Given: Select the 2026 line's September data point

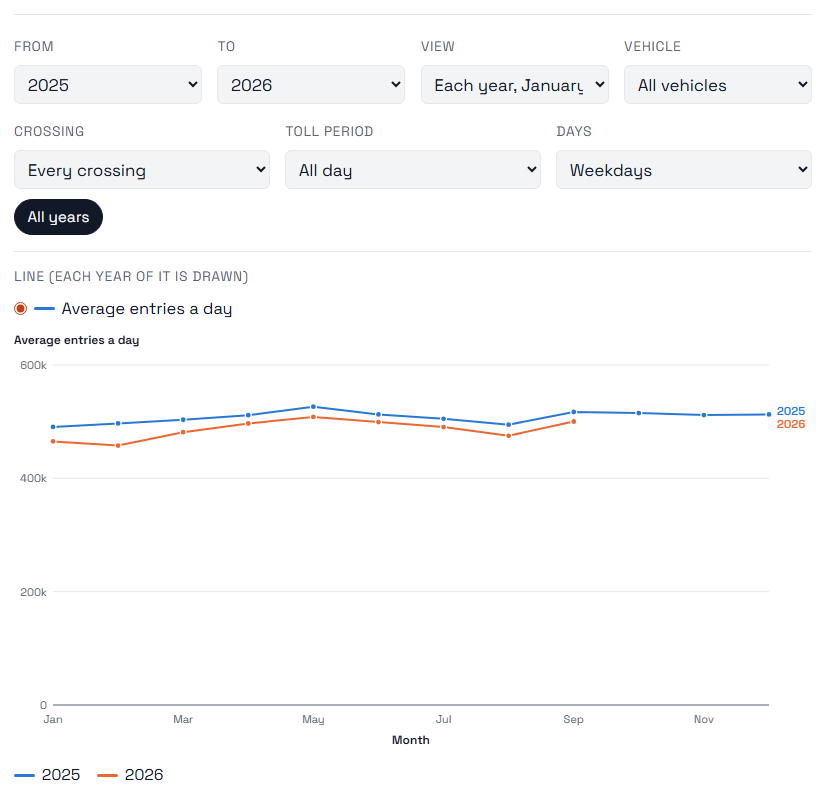Looking at the screenshot, I should click(x=574, y=421).
